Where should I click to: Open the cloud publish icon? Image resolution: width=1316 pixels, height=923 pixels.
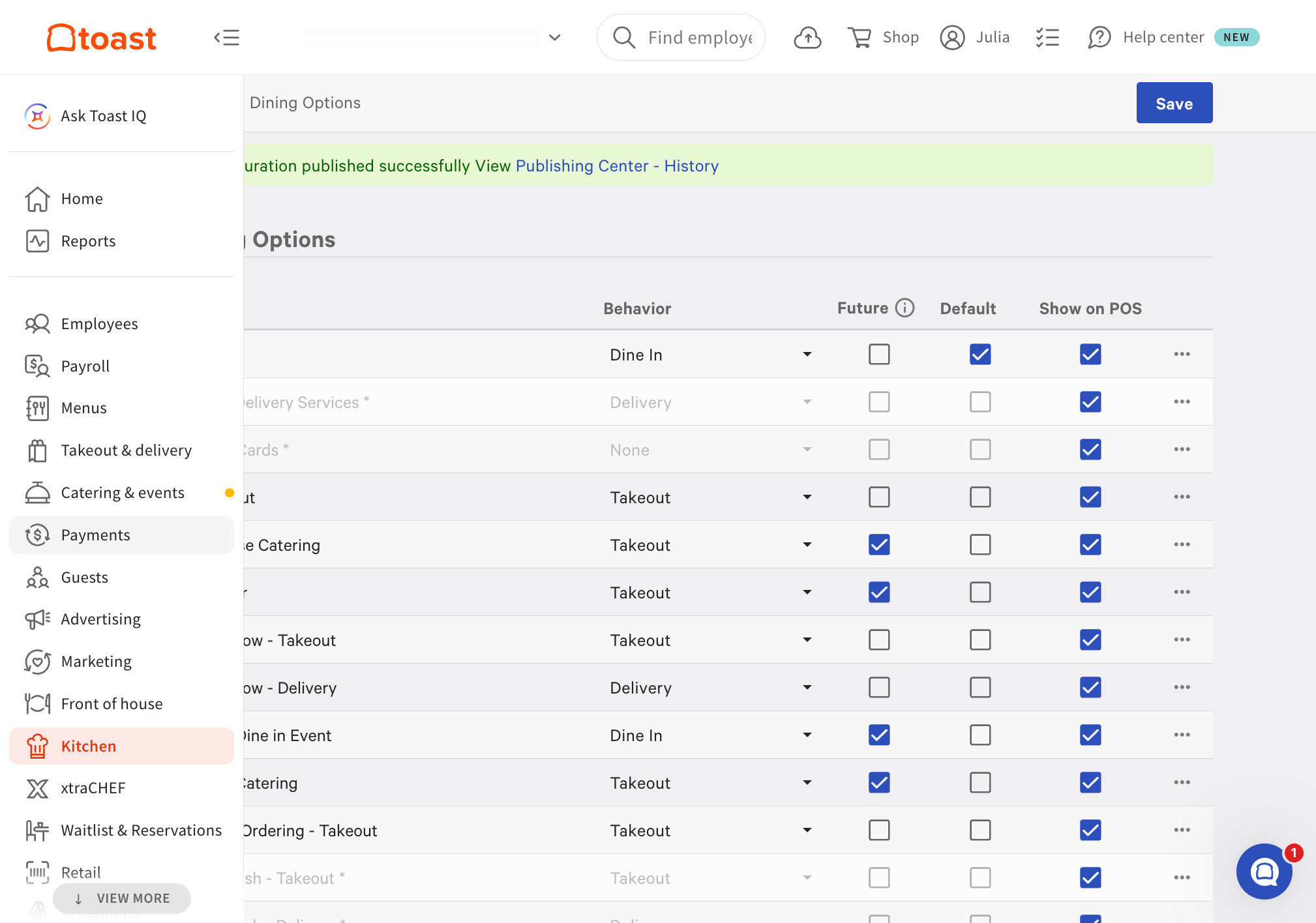pyautogui.click(x=807, y=38)
